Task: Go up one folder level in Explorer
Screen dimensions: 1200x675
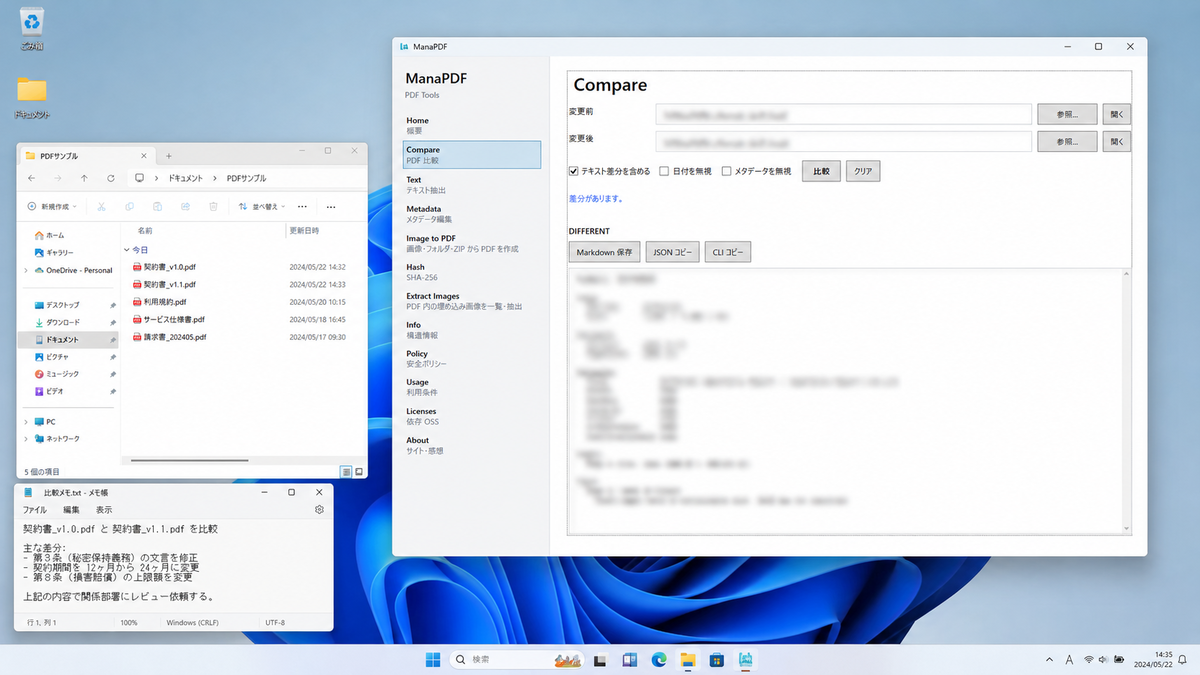Action: tap(84, 178)
